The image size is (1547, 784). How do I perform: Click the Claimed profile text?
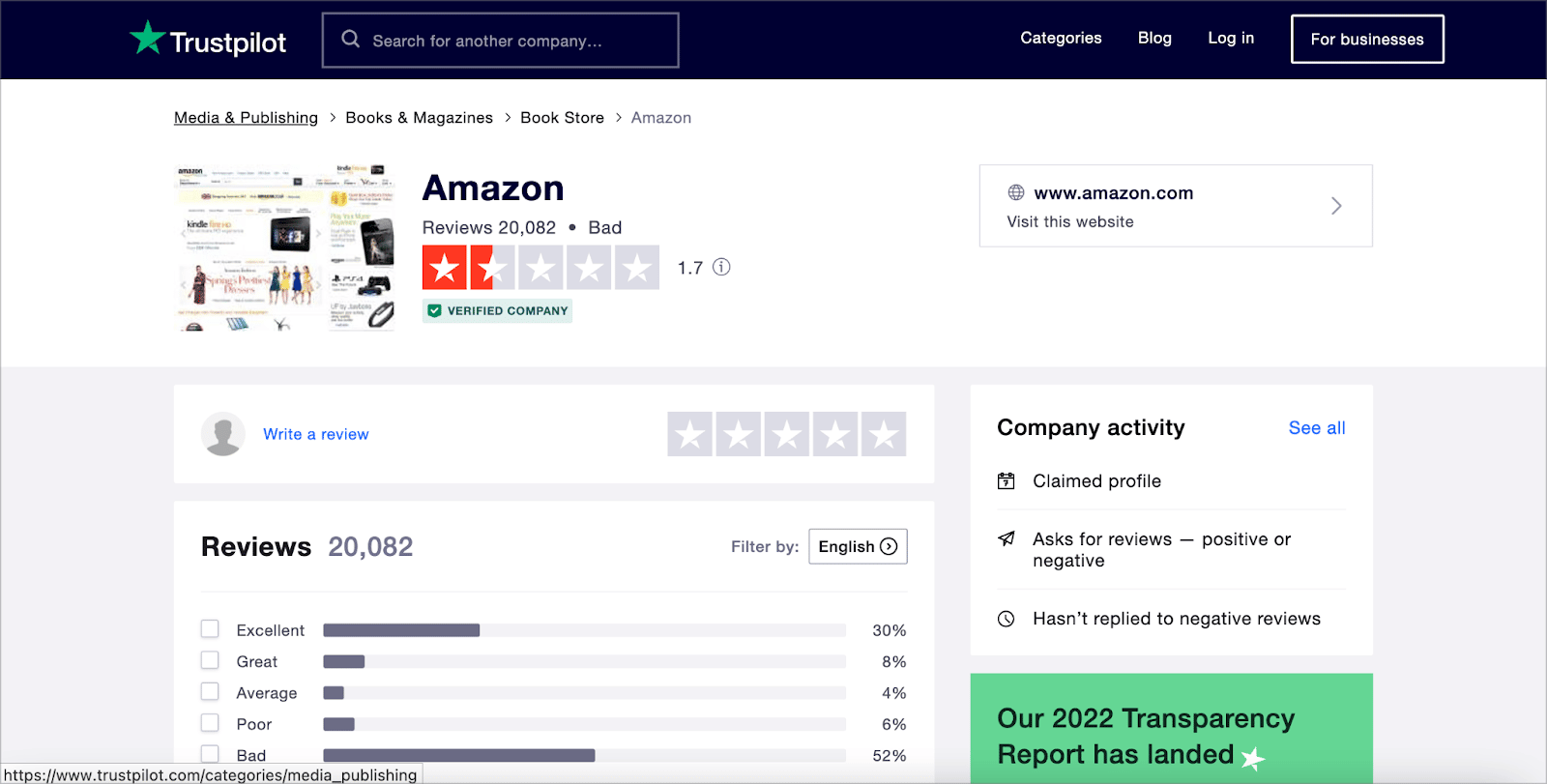(1096, 480)
